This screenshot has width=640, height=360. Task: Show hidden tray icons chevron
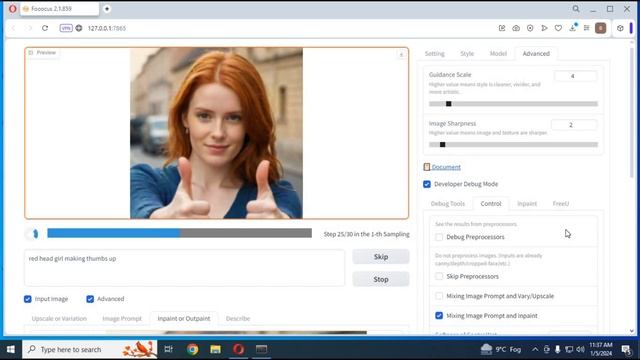[535, 349]
